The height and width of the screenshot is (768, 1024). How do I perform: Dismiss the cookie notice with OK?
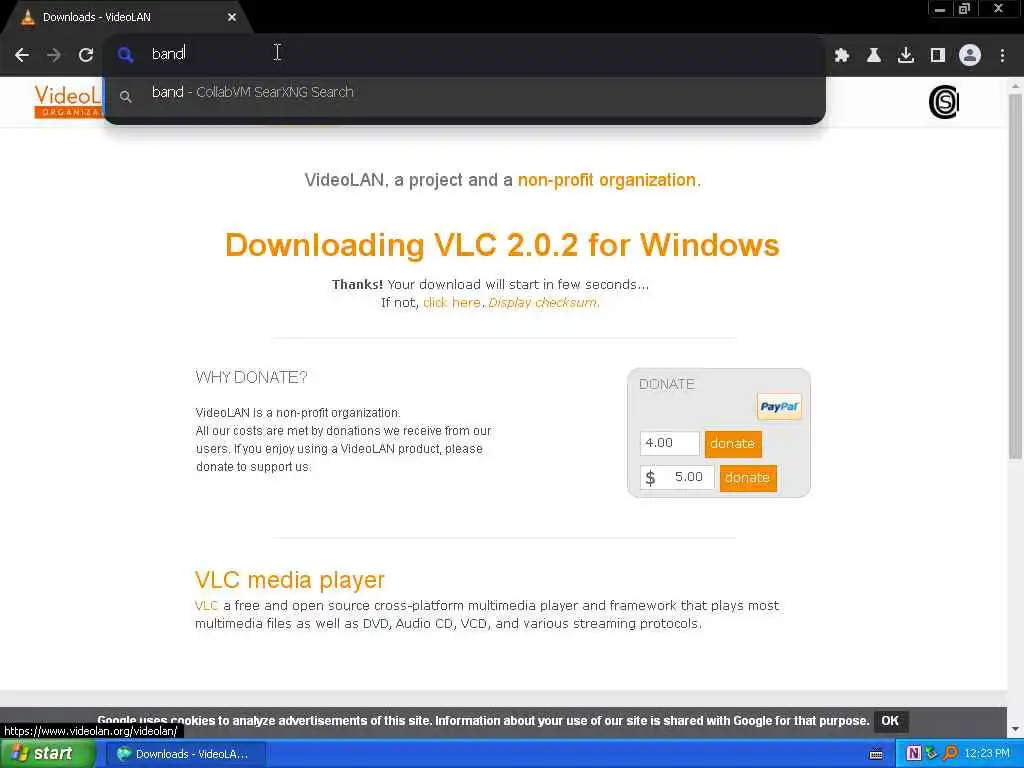click(x=890, y=721)
